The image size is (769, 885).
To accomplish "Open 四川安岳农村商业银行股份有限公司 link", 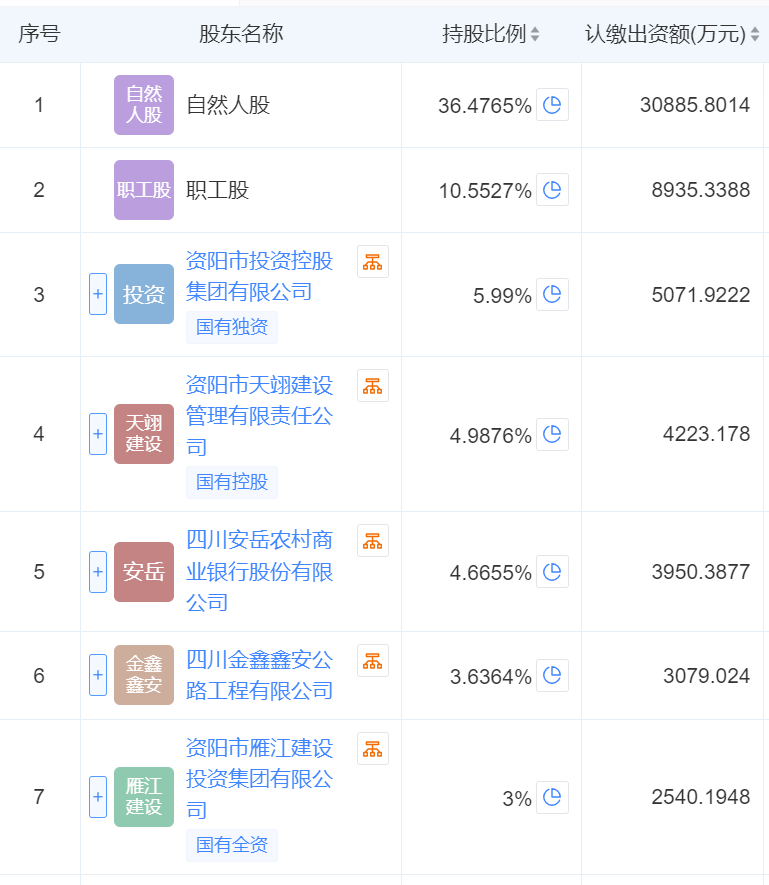I will pos(260,571).
